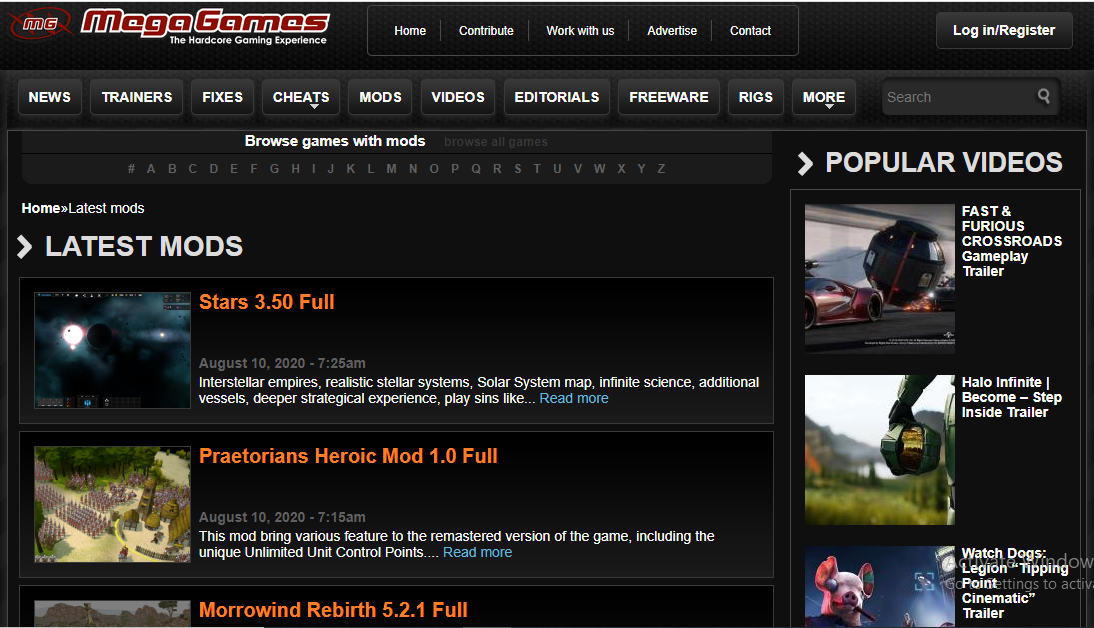Expand the MORE dropdown menu

click(x=823, y=97)
